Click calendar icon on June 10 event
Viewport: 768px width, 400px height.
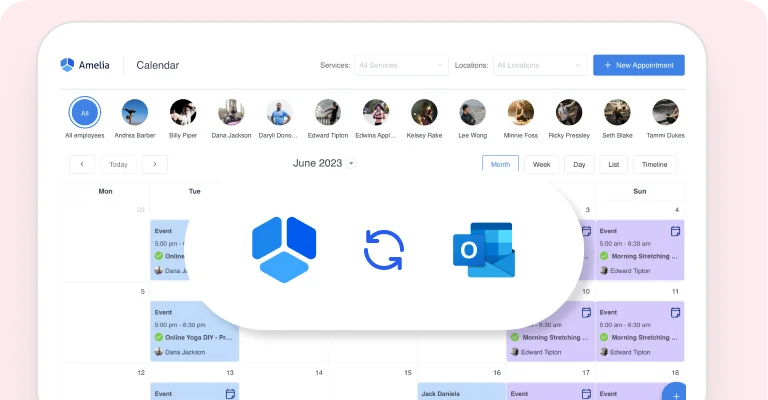[586, 312]
